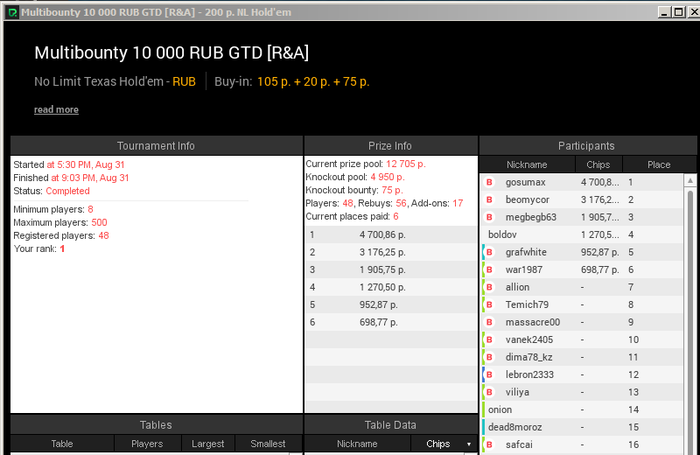
Task: Select war1987 nickname in participants
Action: (x=524, y=270)
